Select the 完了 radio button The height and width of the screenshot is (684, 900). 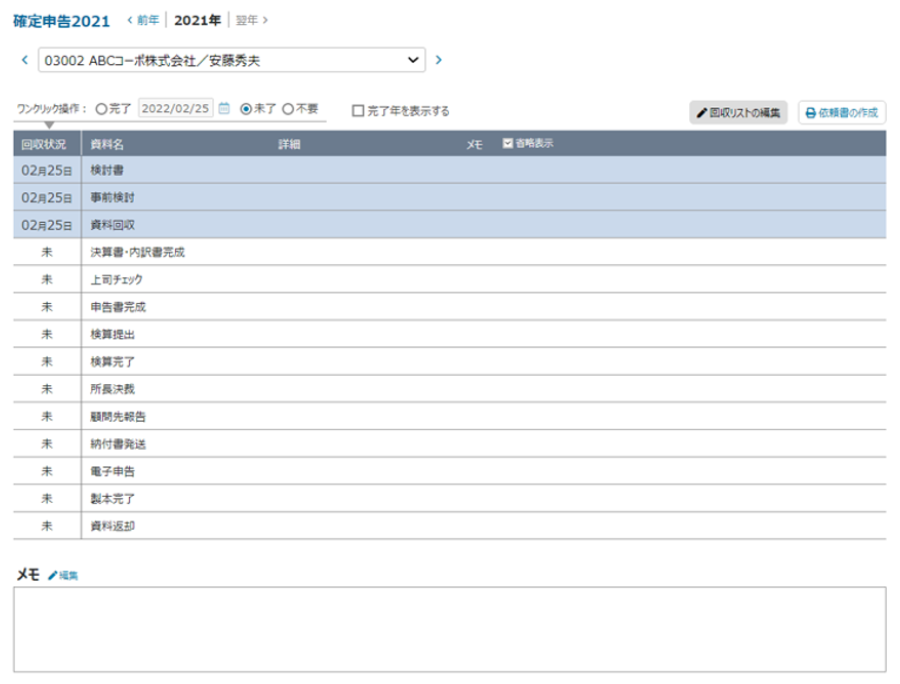pyautogui.click(x=101, y=109)
